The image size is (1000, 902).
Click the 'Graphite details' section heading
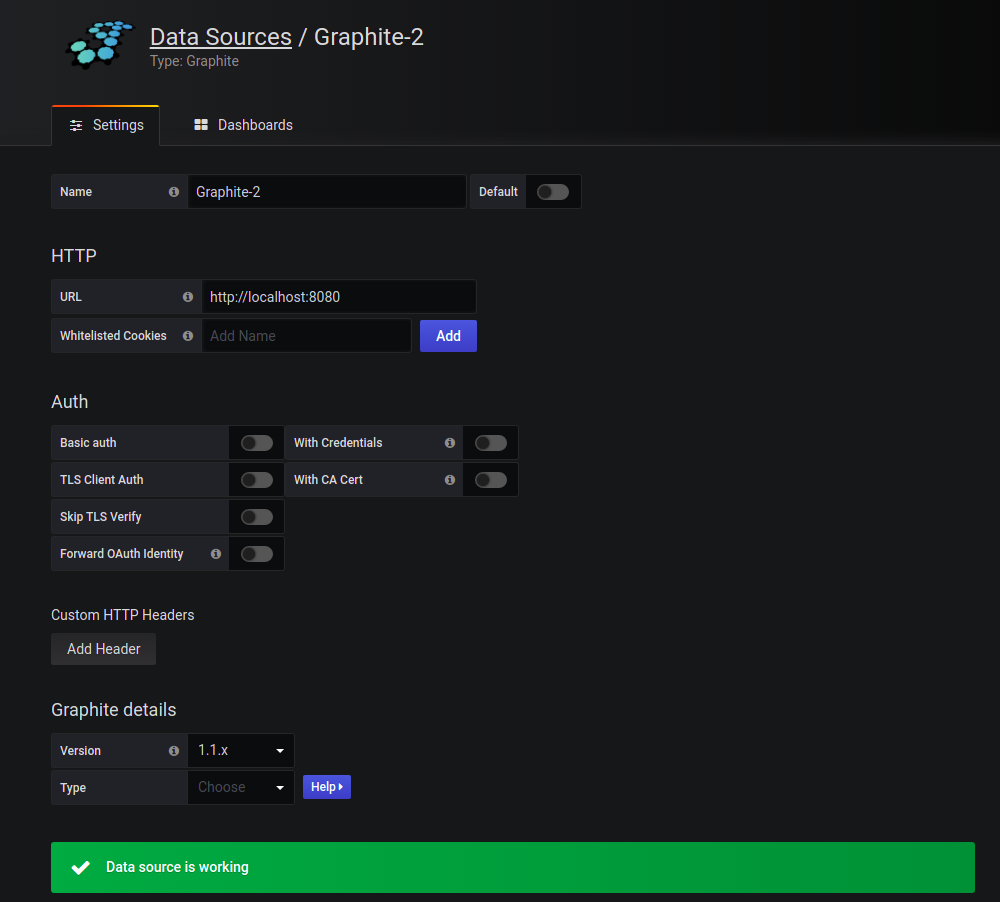click(x=114, y=709)
